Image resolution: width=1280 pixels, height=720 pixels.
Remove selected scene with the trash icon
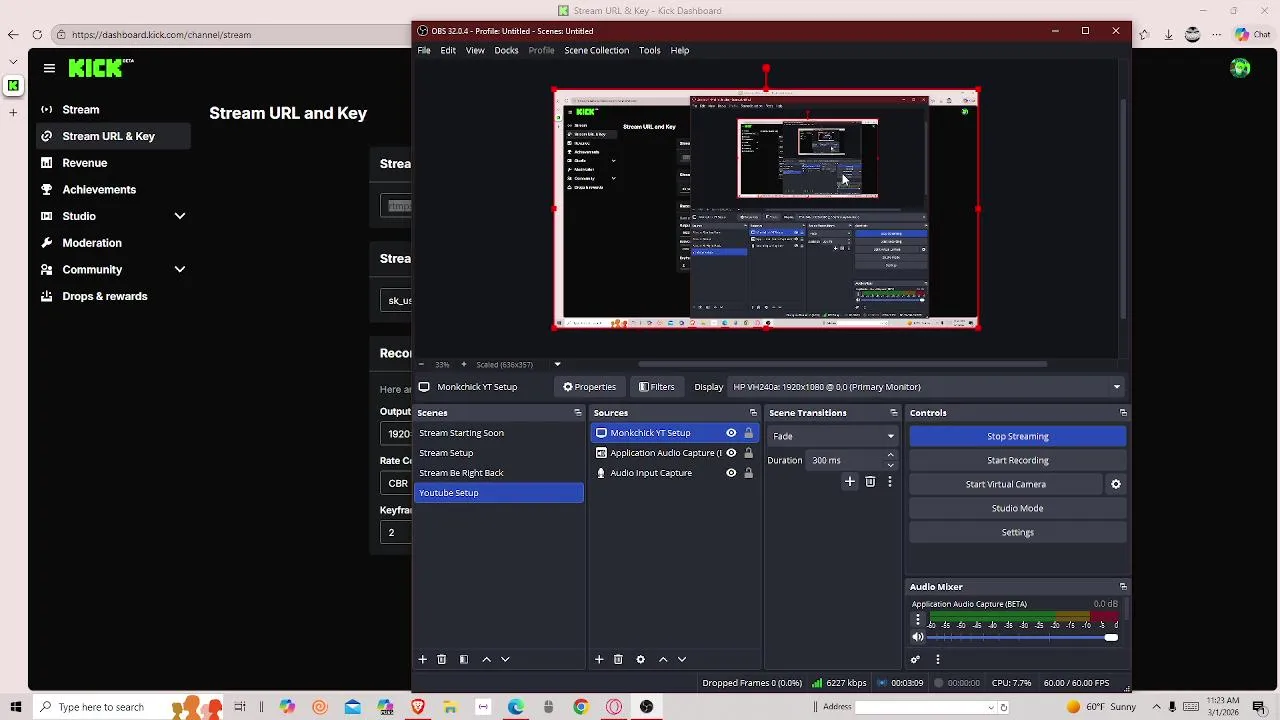coord(441,660)
